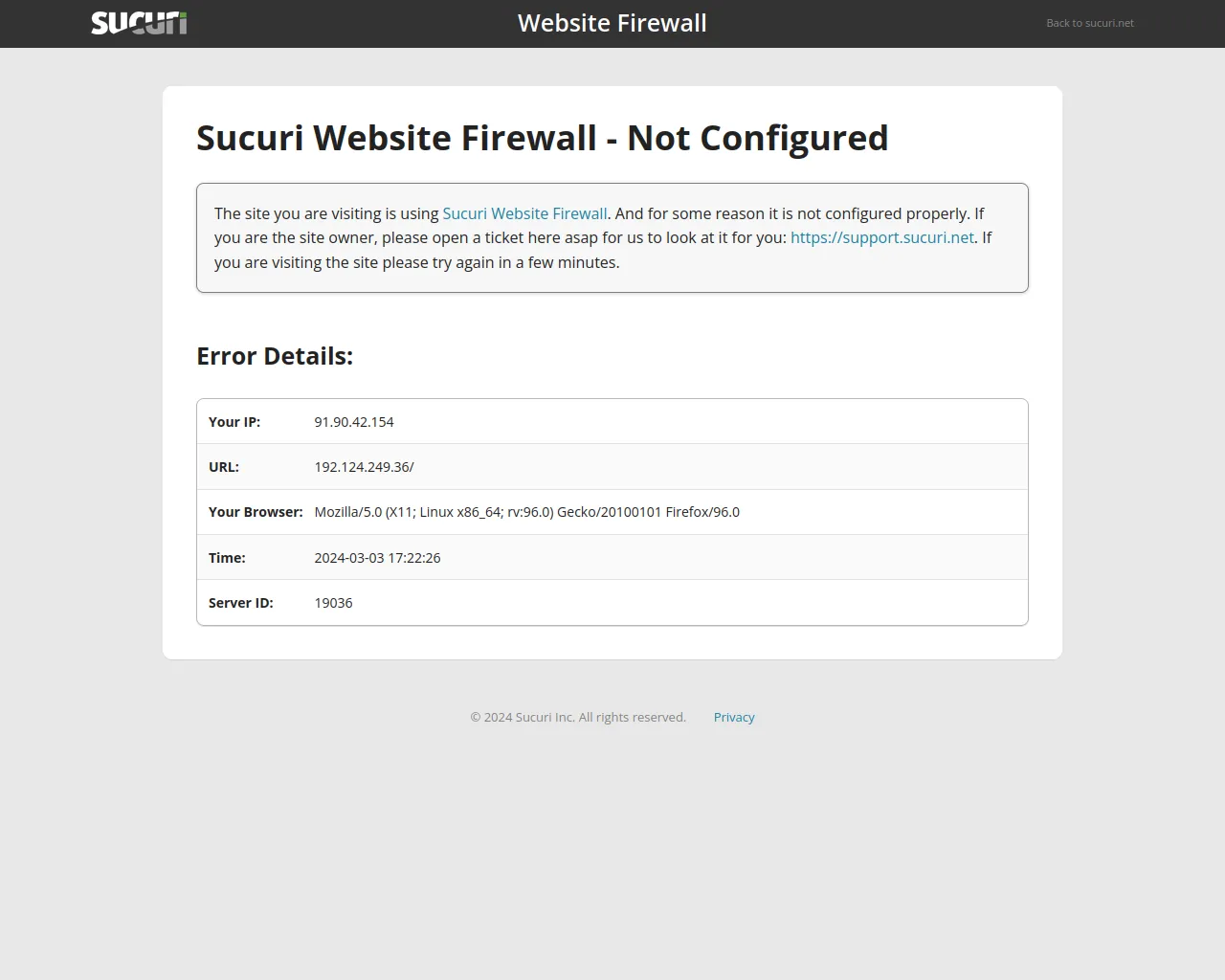Click the 'Website Firewall' header title

point(612,23)
